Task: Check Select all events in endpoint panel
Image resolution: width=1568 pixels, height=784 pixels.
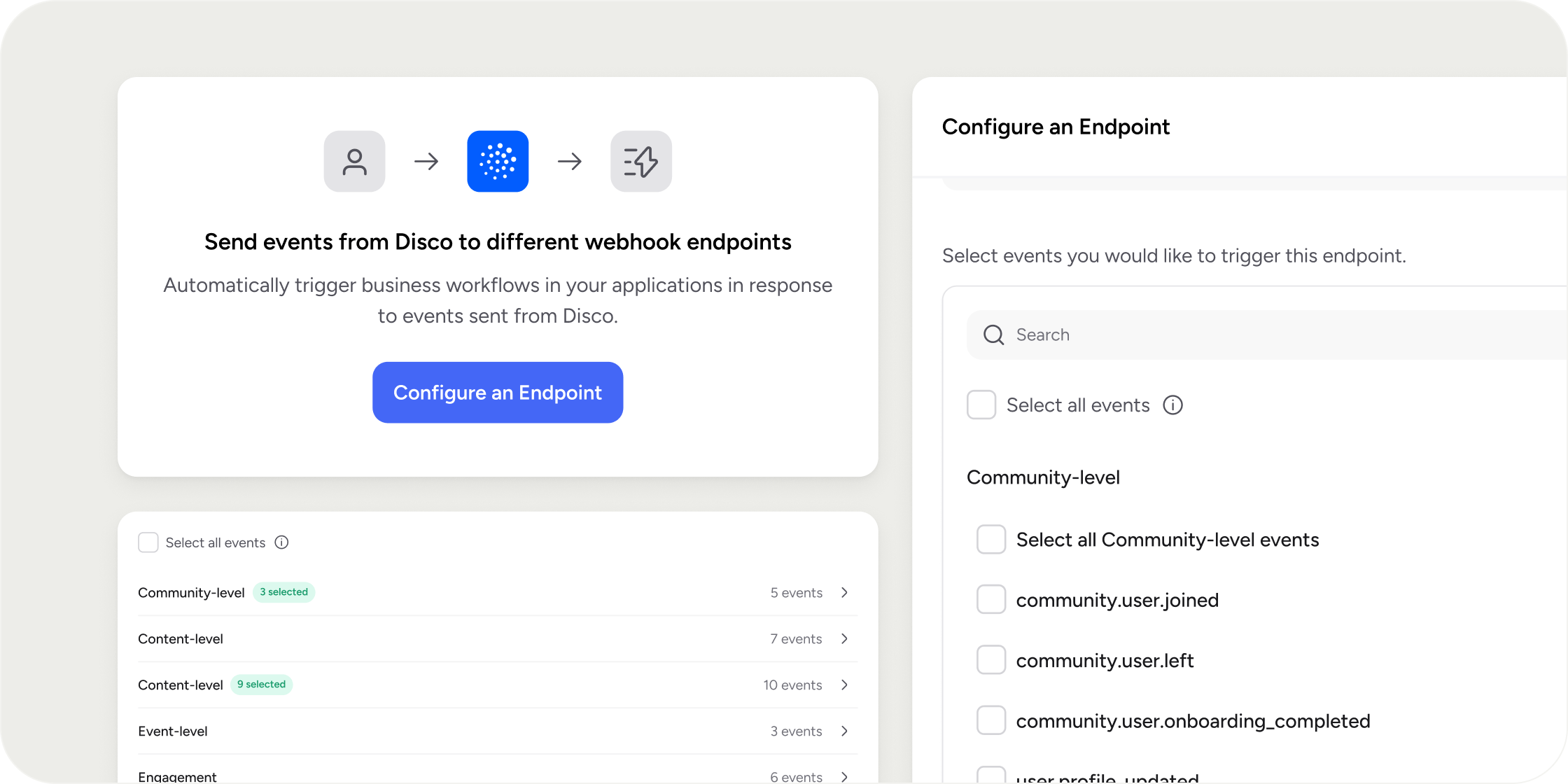Action: (981, 405)
